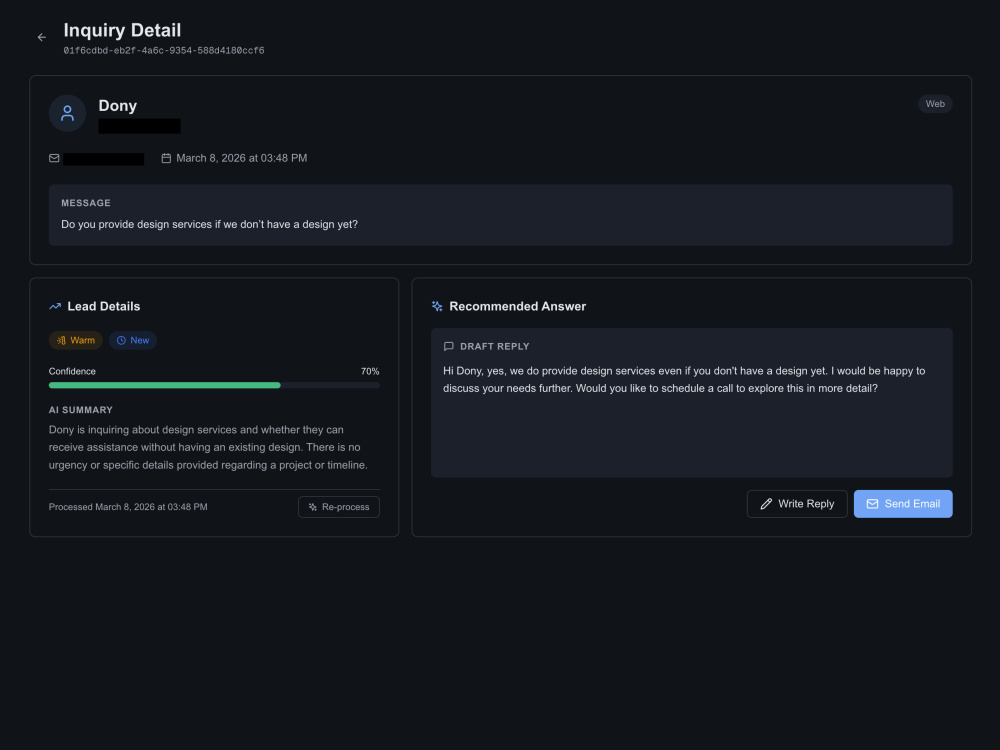Click the calendar icon beside March 8 date
Viewport: 1000px width, 750px height.
coord(166,158)
